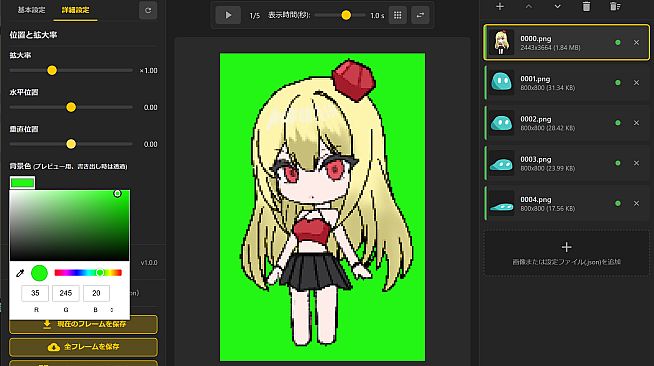Switch to the 基本設定 tab
Image resolution: width=654 pixels, height=366 pixels.
click(x=31, y=10)
